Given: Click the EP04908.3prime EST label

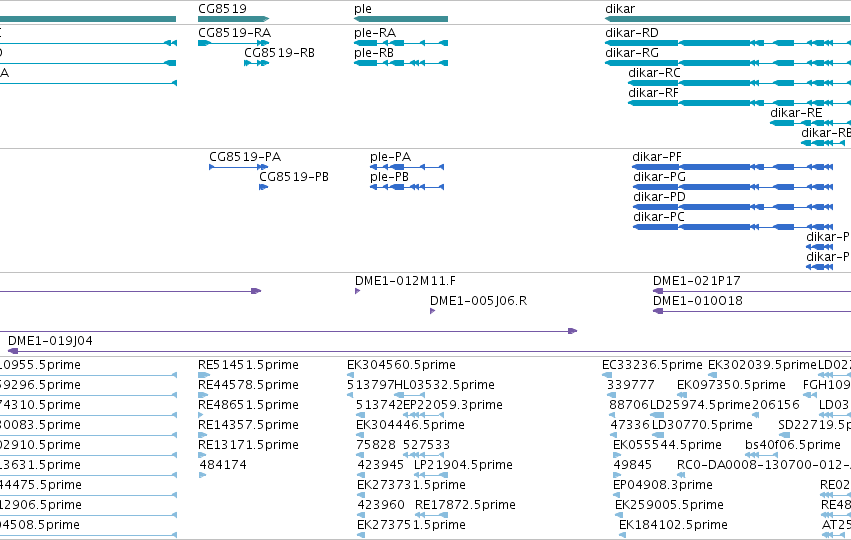Looking at the screenshot, I should coord(663,486).
